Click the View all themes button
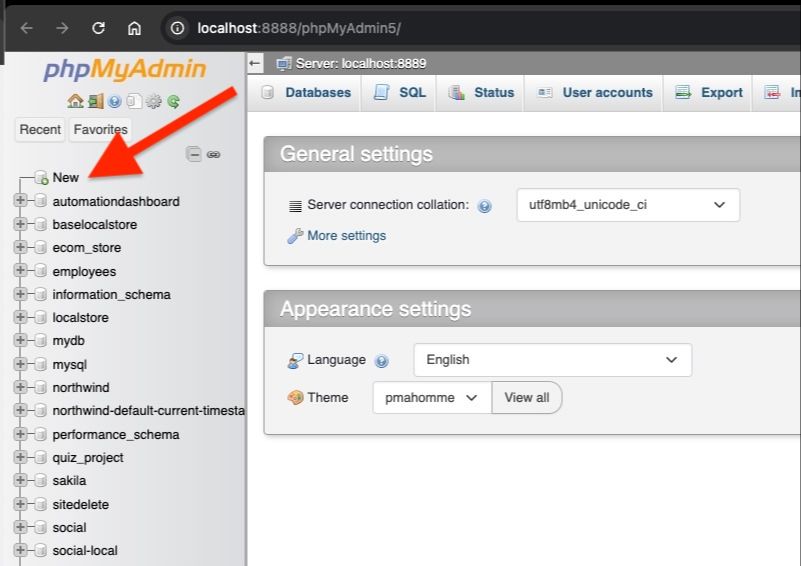Viewport: 801px width, 566px height. 527,397
